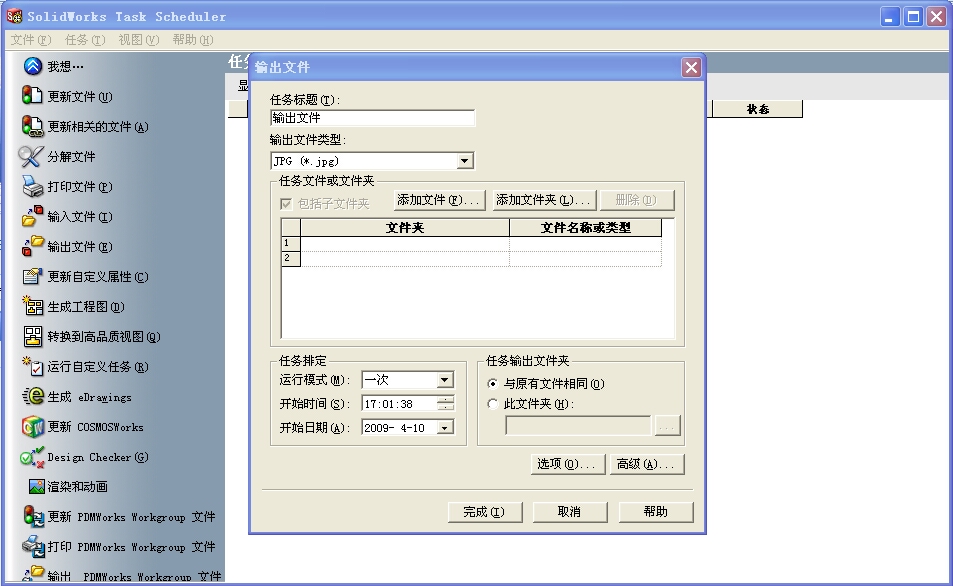Expand the 运行模式 一次 dropdown

[x=445, y=380]
